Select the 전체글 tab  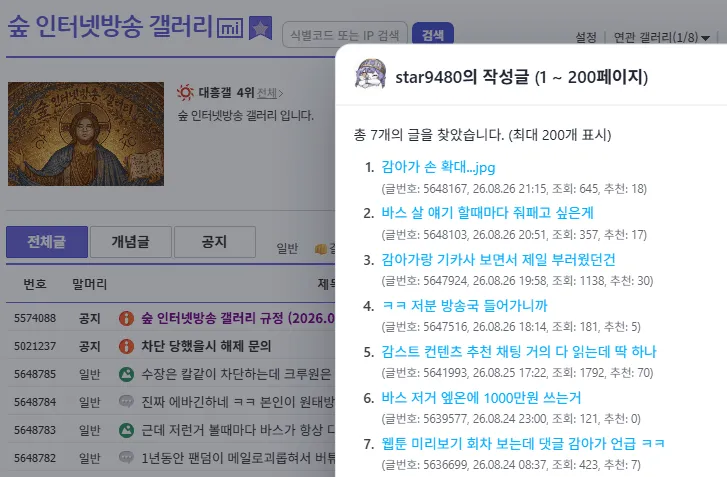pos(47,242)
